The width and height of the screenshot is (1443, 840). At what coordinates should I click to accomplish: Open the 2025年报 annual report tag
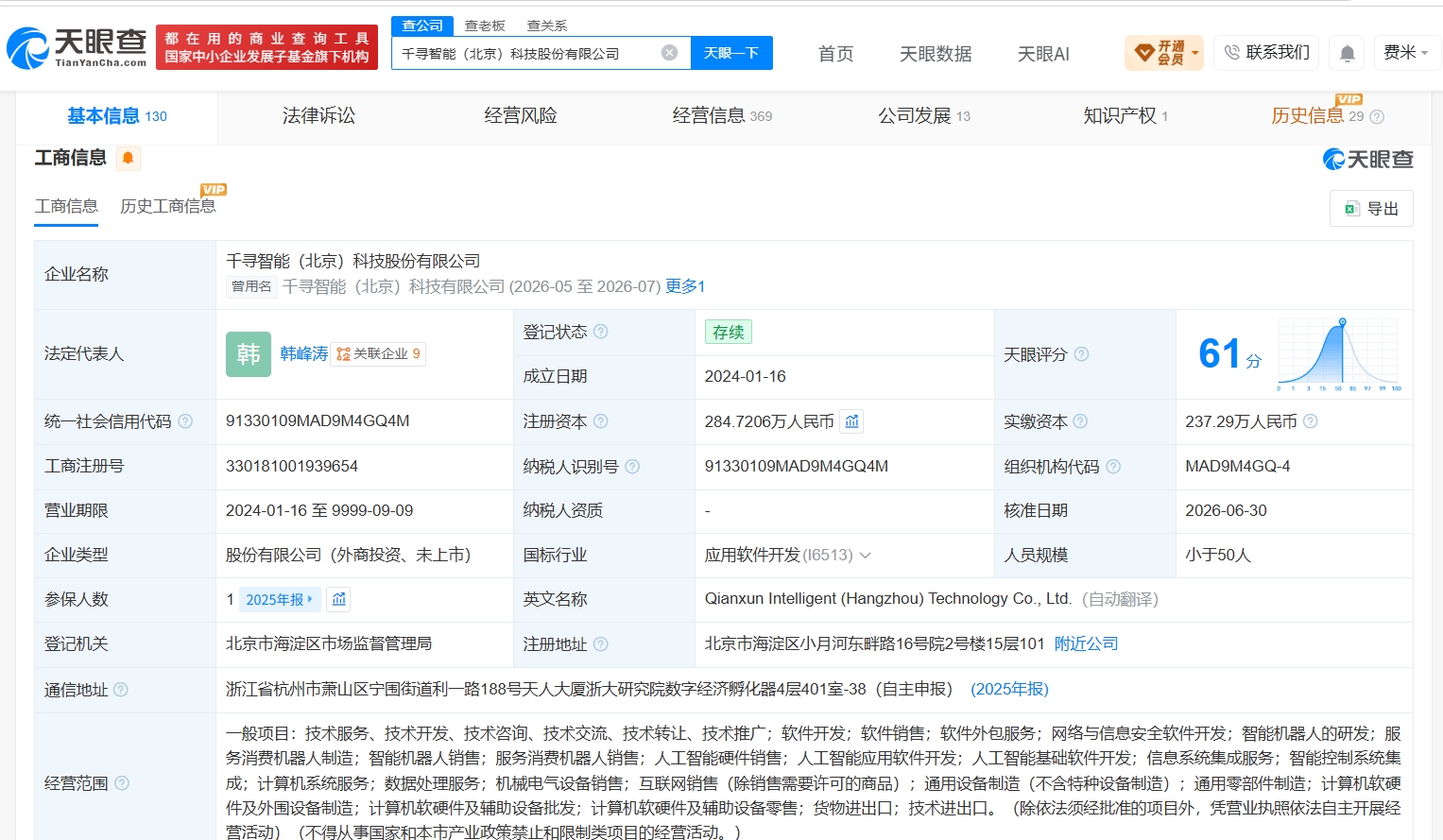(280, 599)
